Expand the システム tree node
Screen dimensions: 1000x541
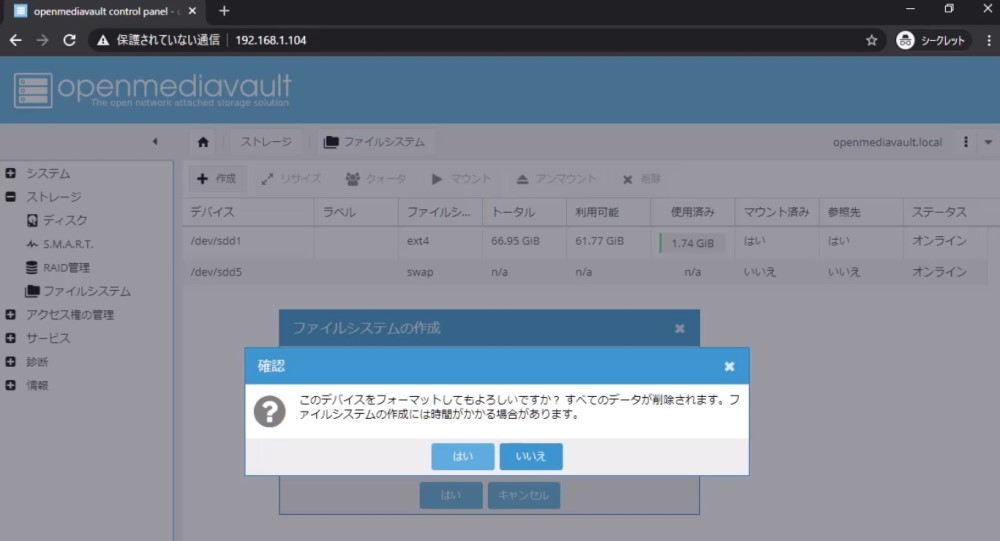pyautogui.click(x=11, y=173)
